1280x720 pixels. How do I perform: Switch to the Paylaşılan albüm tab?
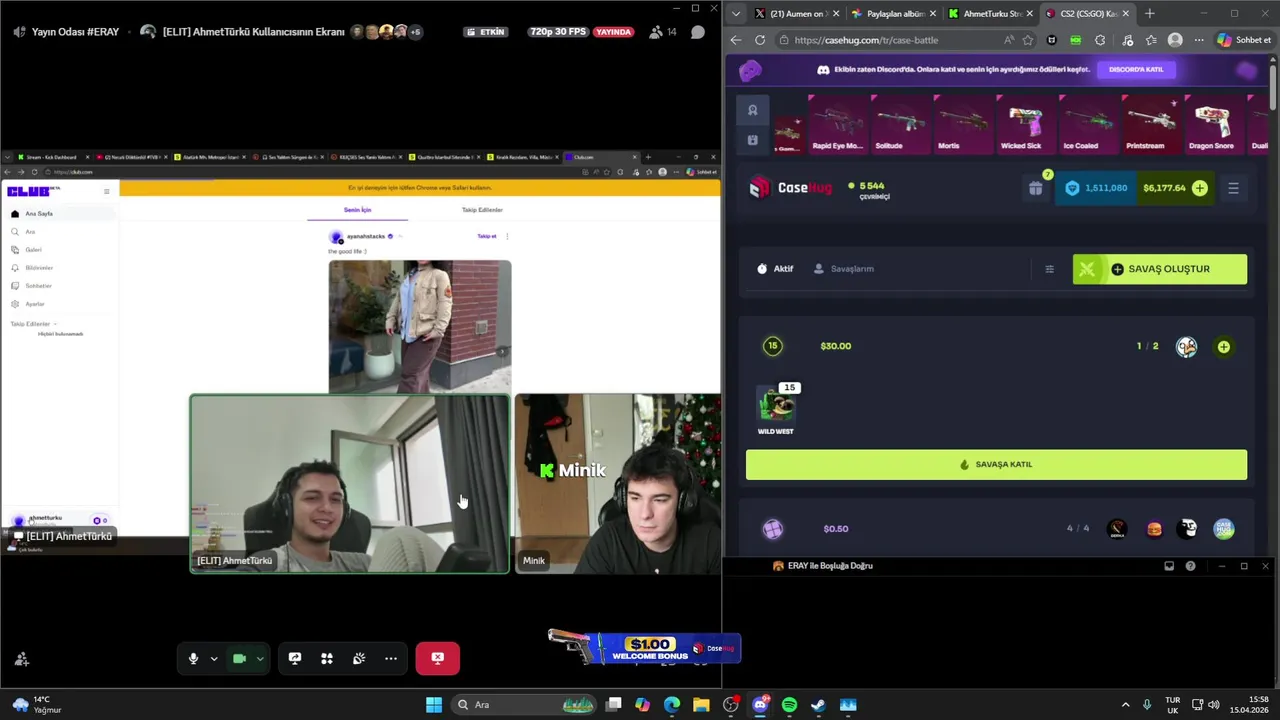coord(893,13)
